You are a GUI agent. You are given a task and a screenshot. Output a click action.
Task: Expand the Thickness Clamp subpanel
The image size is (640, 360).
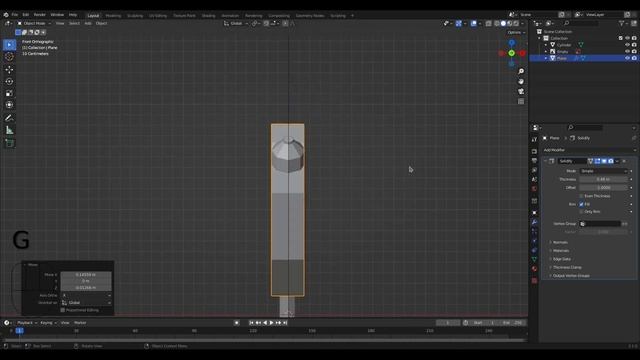[x=567, y=267]
